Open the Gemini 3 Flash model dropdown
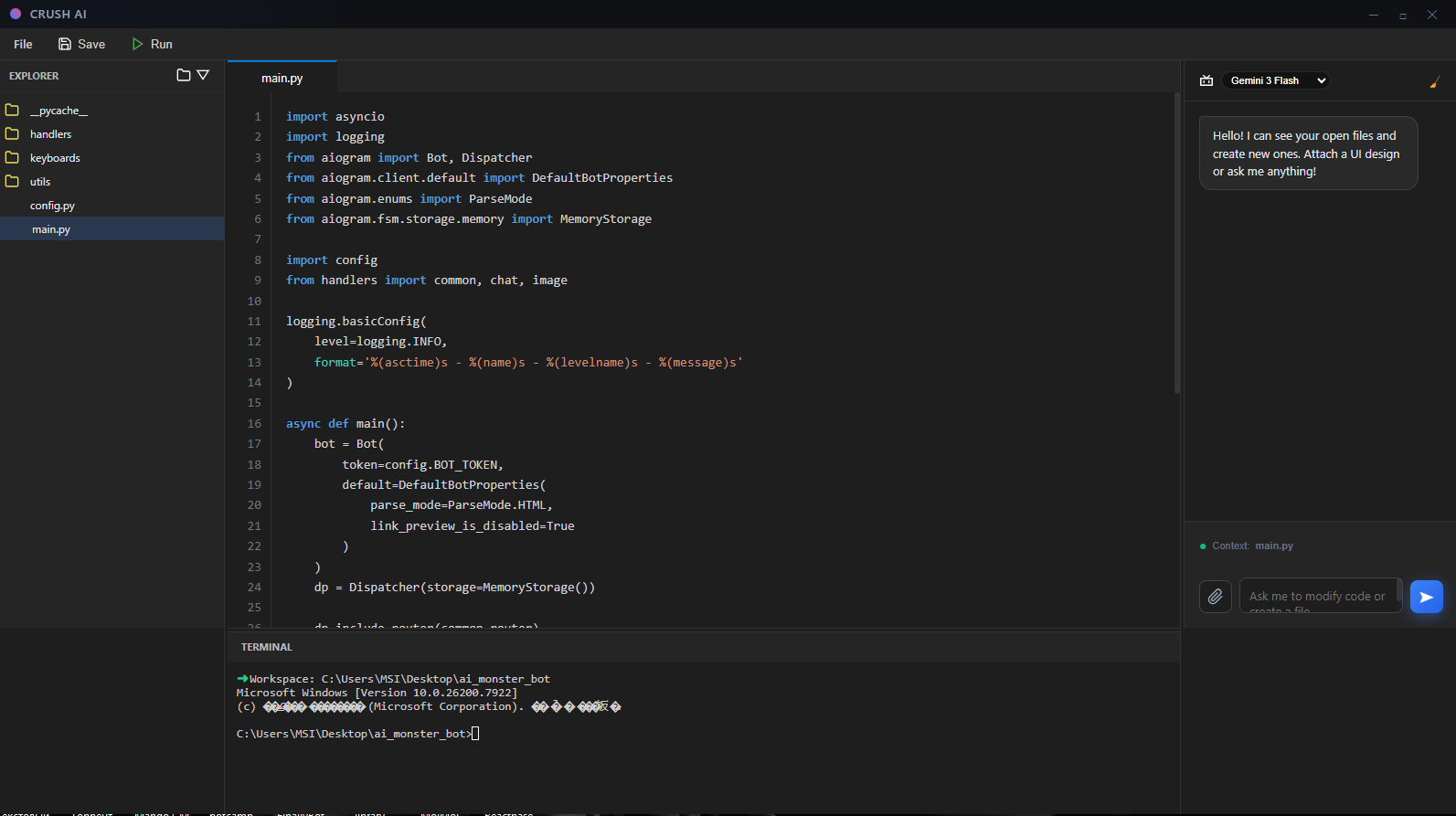The width and height of the screenshot is (1456, 816). (1276, 80)
